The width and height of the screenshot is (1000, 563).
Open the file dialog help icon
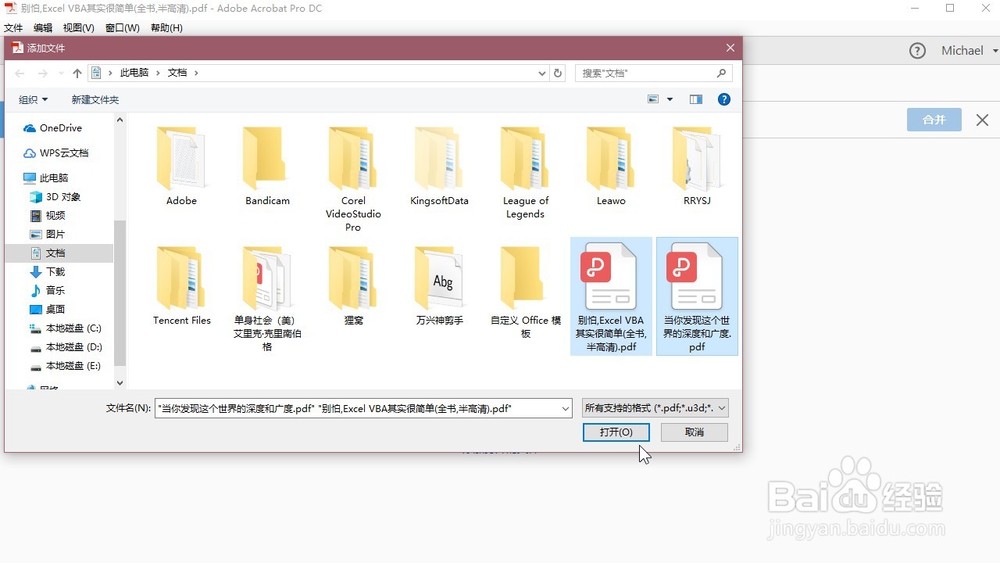(724, 99)
